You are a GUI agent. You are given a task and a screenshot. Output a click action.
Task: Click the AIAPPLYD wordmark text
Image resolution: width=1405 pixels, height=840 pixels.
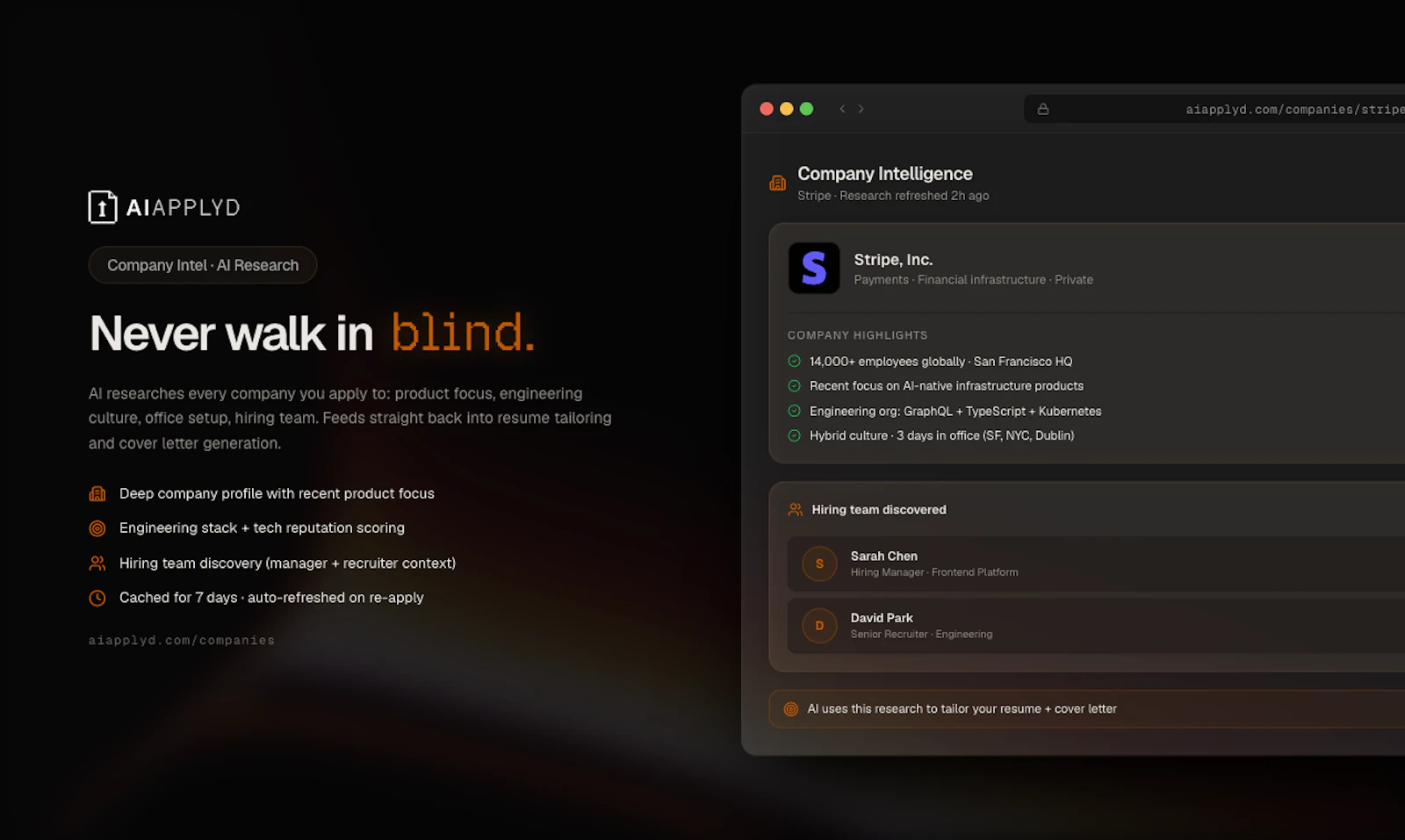(184, 208)
